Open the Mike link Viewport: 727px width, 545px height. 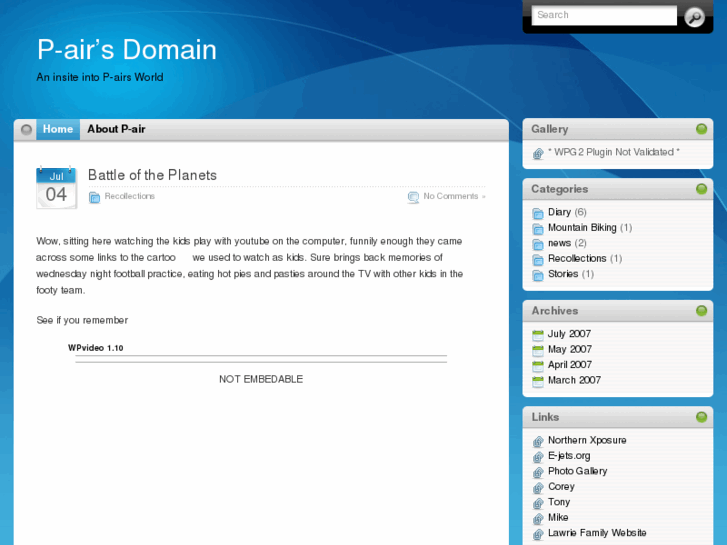(x=558, y=517)
